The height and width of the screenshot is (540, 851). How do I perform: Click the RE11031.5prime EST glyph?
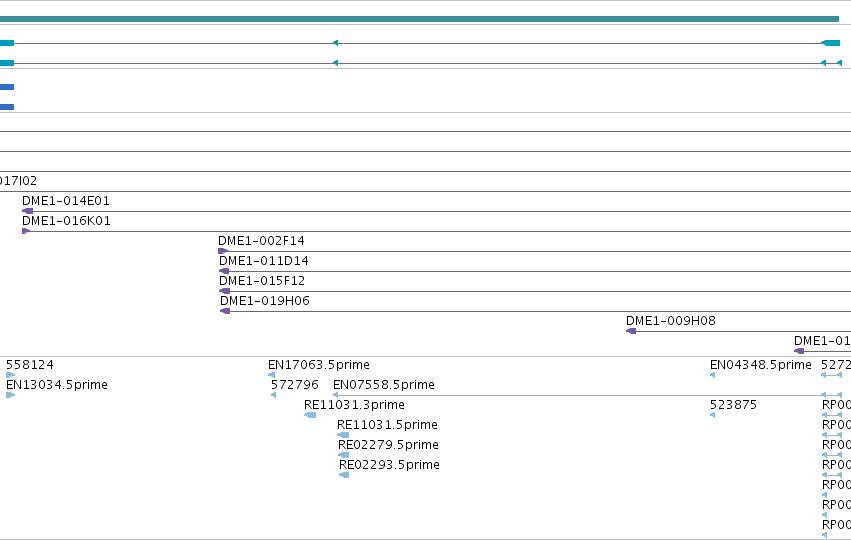point(343,435)
